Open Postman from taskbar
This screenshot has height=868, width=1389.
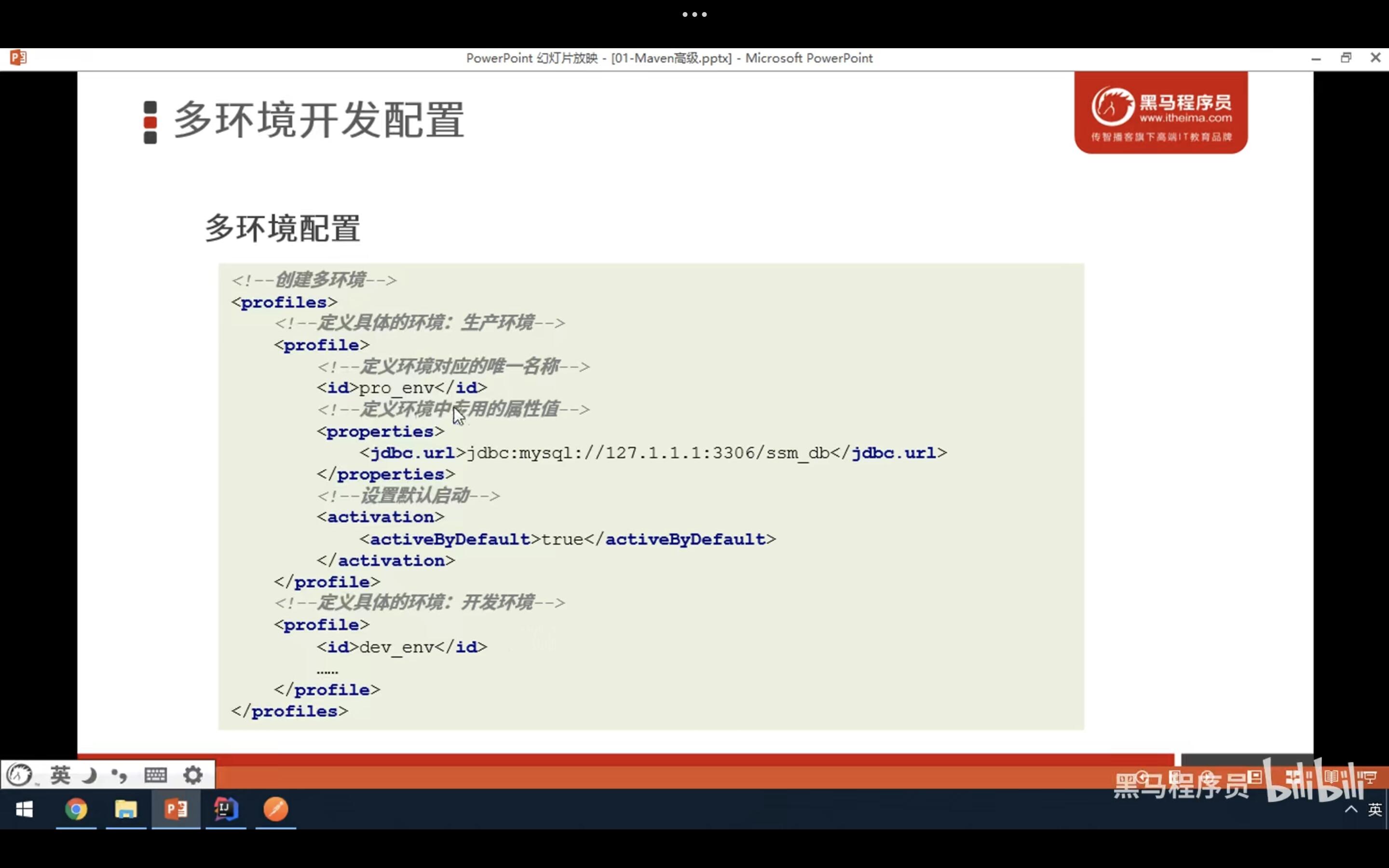coord(275,810)
